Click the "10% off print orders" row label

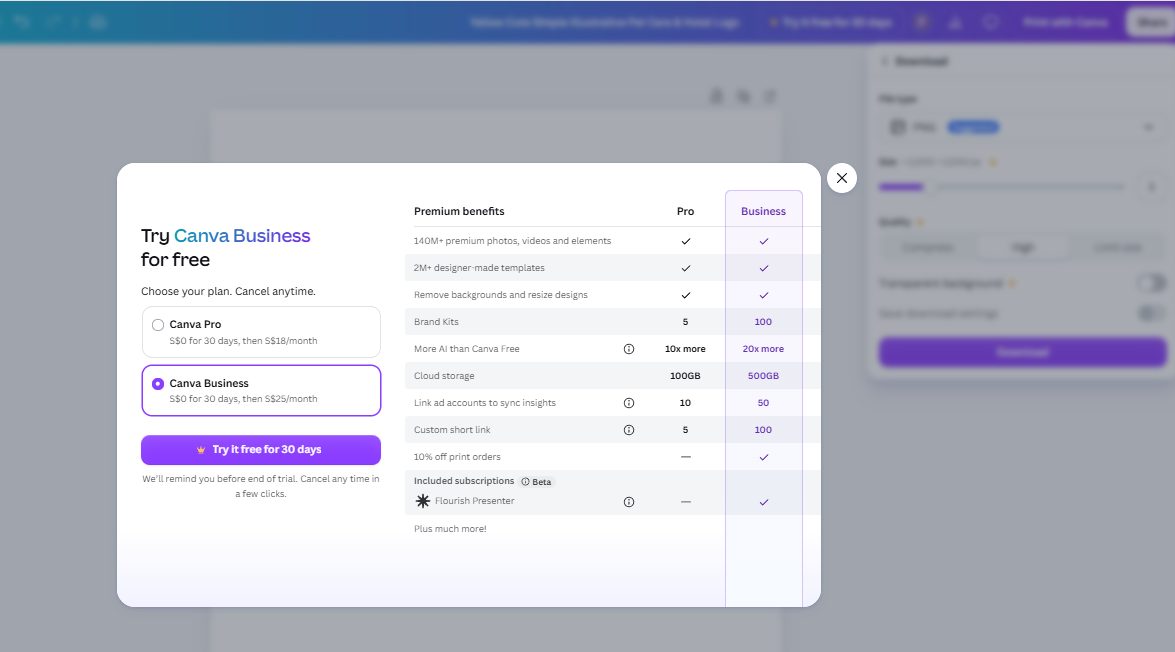point(457,457)
